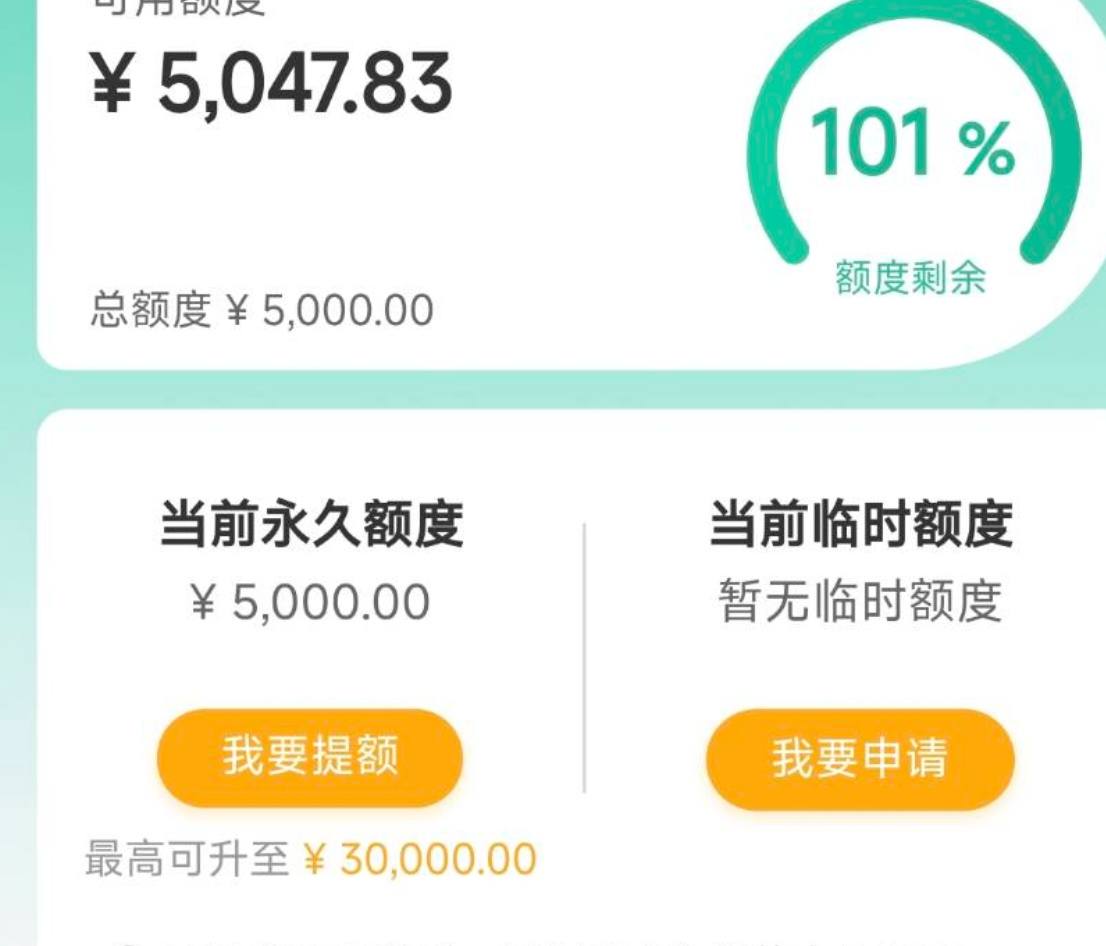The width and height of the screenshot is (1106, 946).
Task: Click the 101% circular progress ring
Action: point(913,132)
